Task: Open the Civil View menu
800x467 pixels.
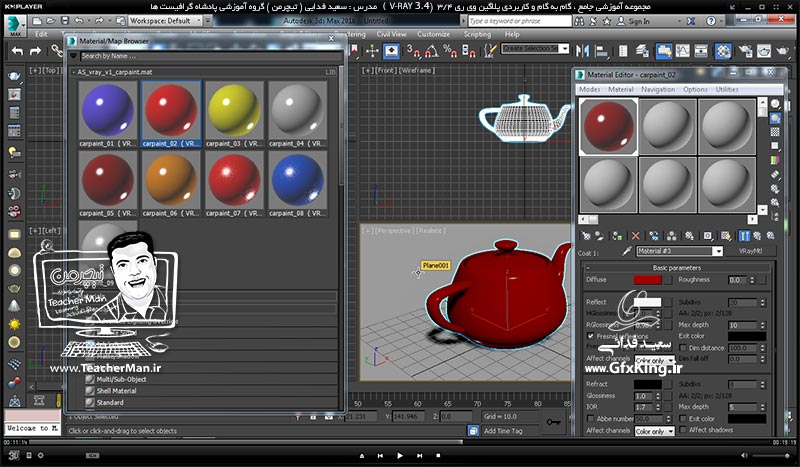Action: (391, 34)
